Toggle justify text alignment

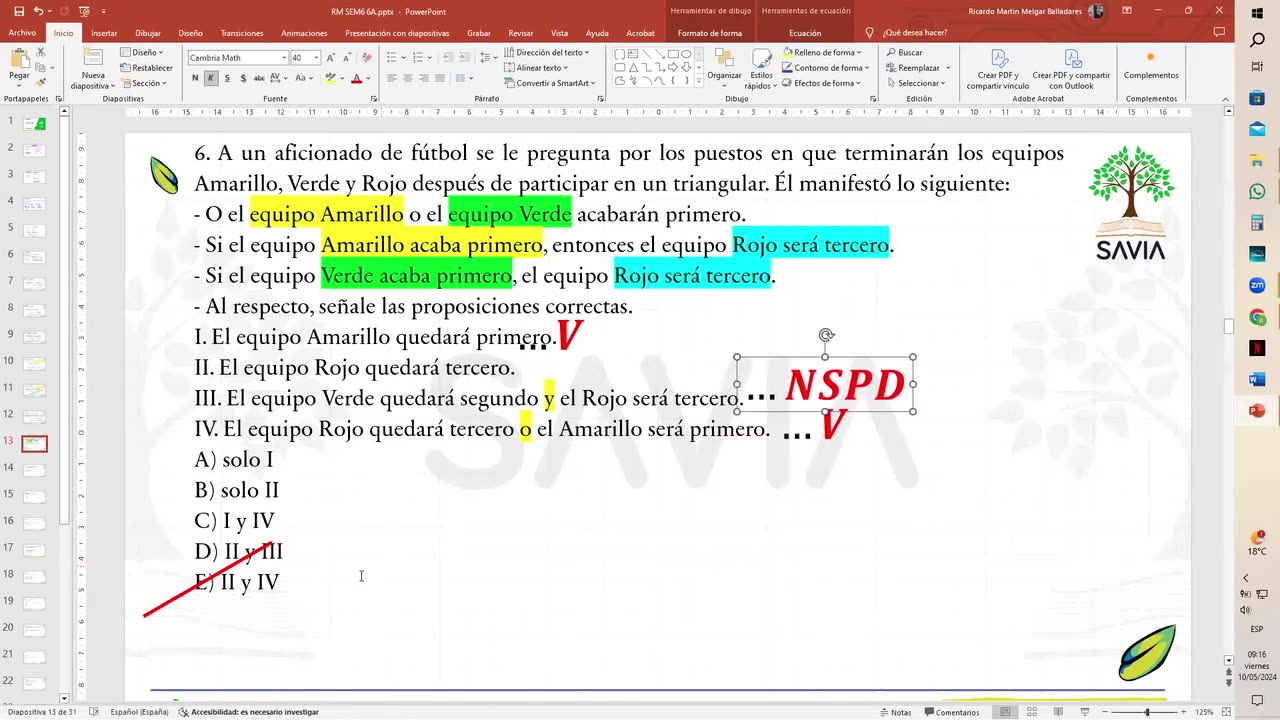(440, 78)
